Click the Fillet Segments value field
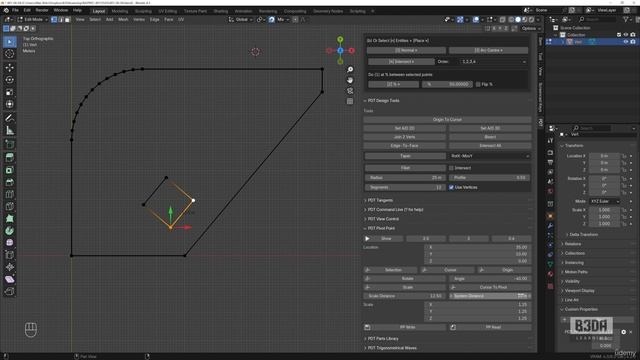The width and height of the screenshot is (640, 360). click(405, 187)
